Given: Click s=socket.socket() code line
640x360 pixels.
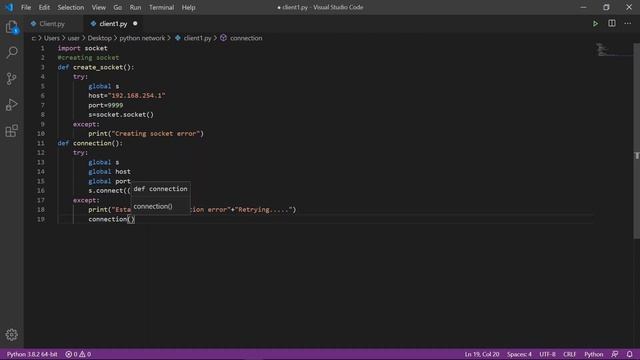Looking at the screenshot, I should pos(121,115).
